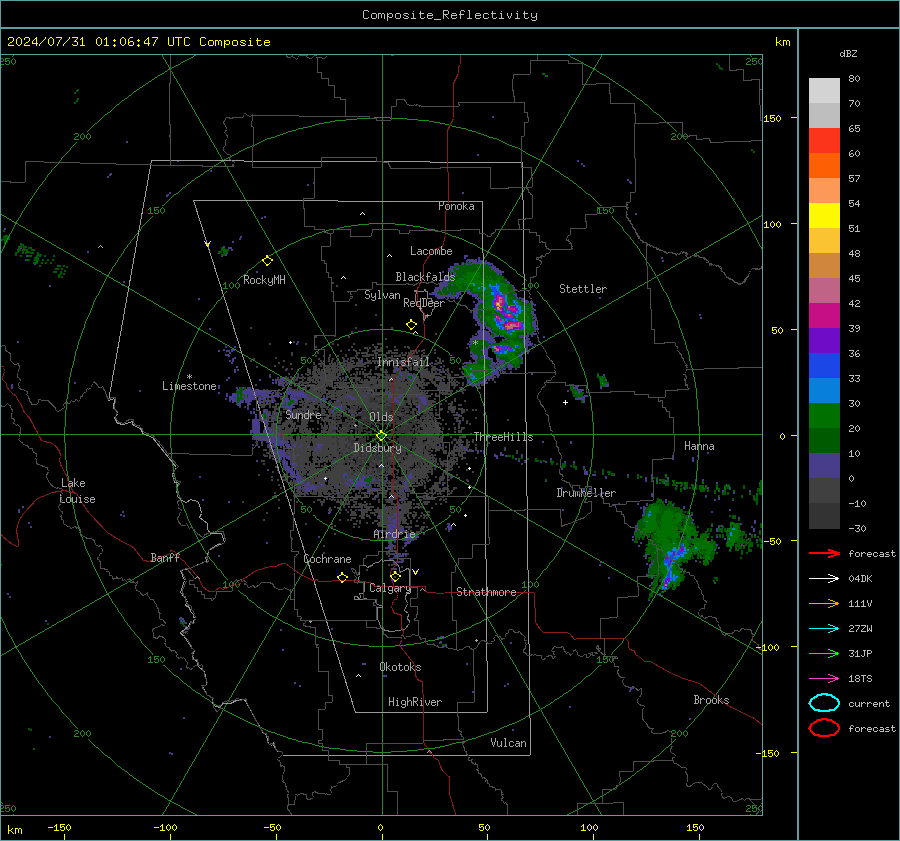900x841 pixels.
Task: Click the cyan 27ZW arrow in legend
Action: [824, 629]
